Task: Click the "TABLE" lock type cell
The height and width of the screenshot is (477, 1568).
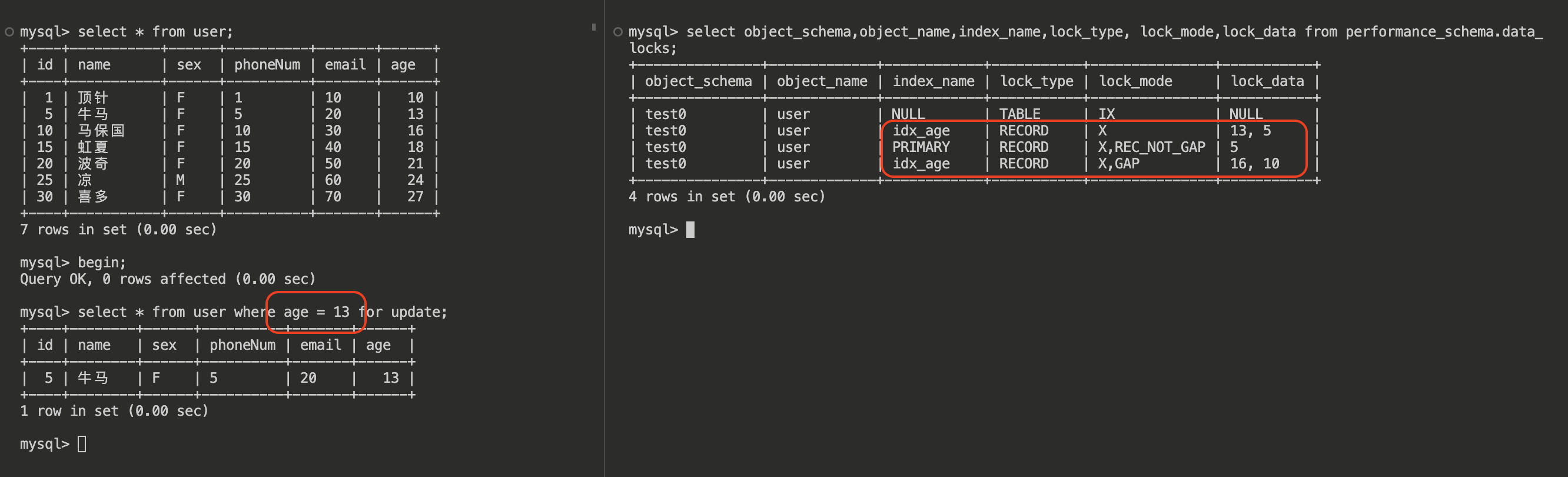Action: (x=1019, y=114)
